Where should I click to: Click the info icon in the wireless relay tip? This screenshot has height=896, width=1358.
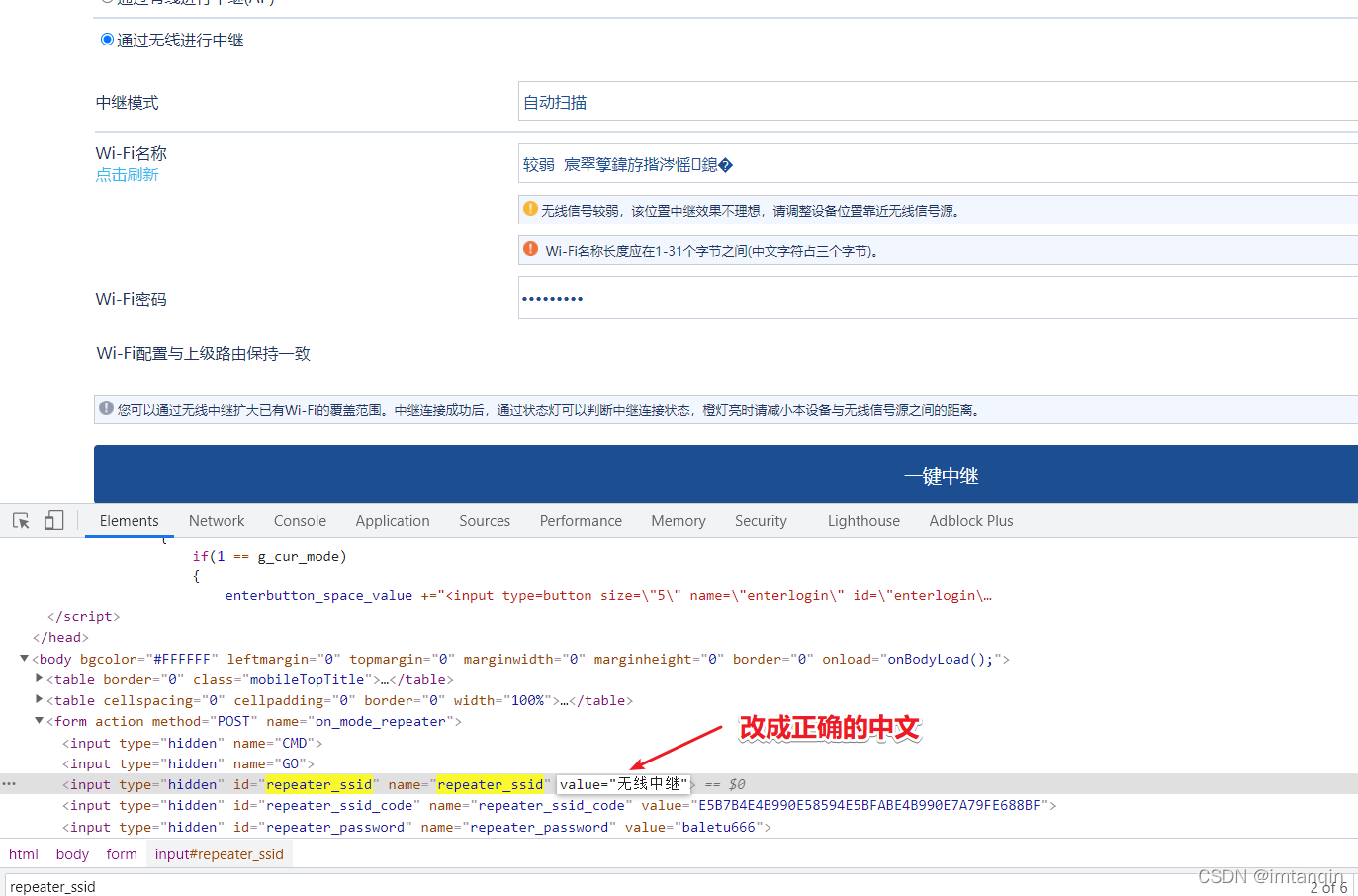[106, 408]
